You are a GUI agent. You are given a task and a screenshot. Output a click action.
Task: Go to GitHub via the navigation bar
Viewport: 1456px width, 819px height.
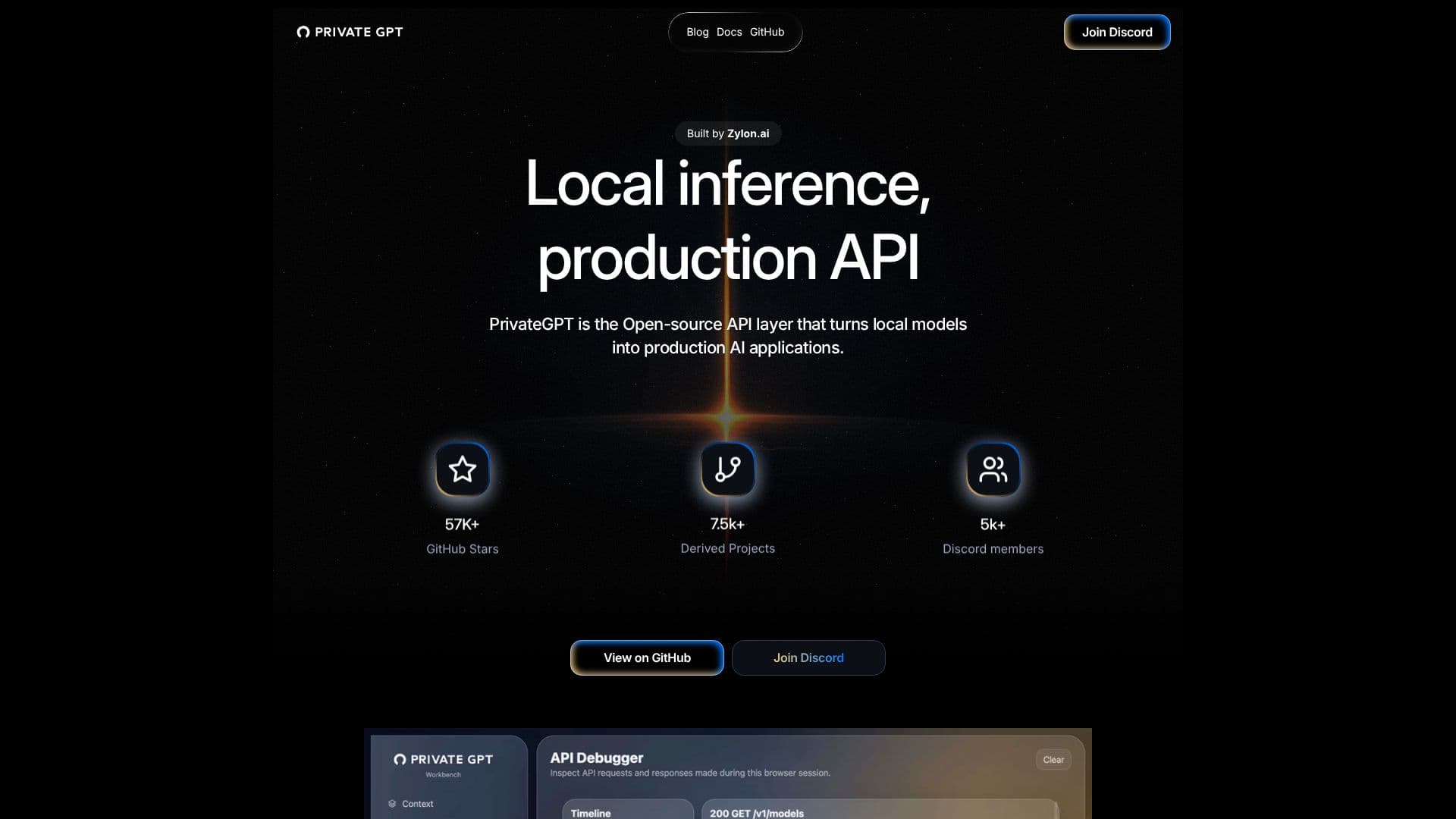[767, 32]
